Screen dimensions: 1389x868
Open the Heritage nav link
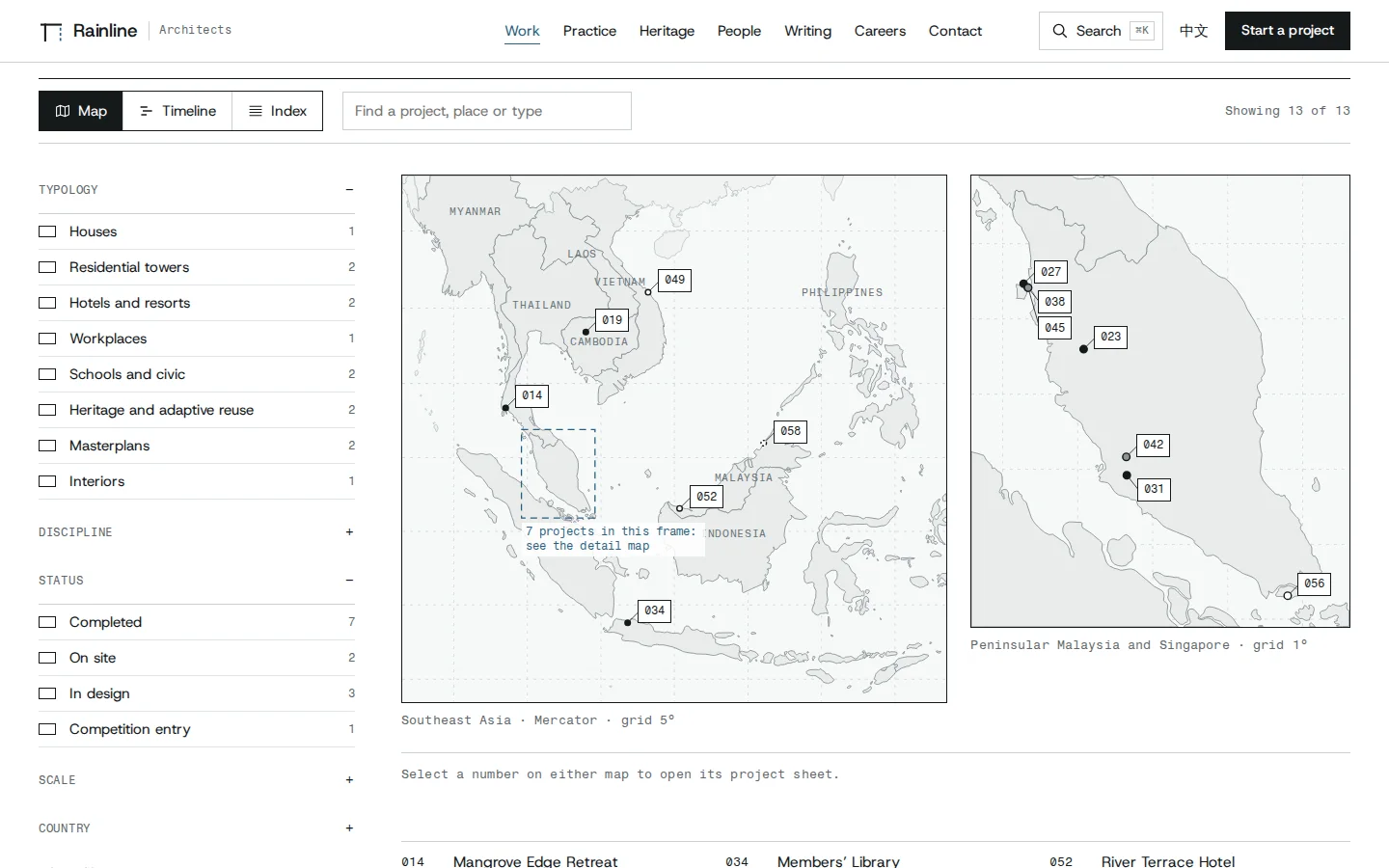pyautogui.click(x=667, y=31)
